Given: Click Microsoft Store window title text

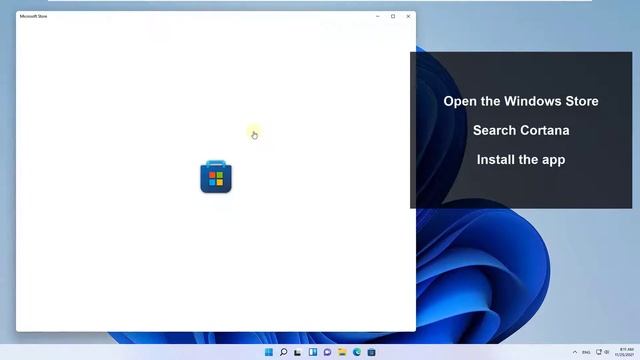Looking at the screenshot, I should [33, 16].
